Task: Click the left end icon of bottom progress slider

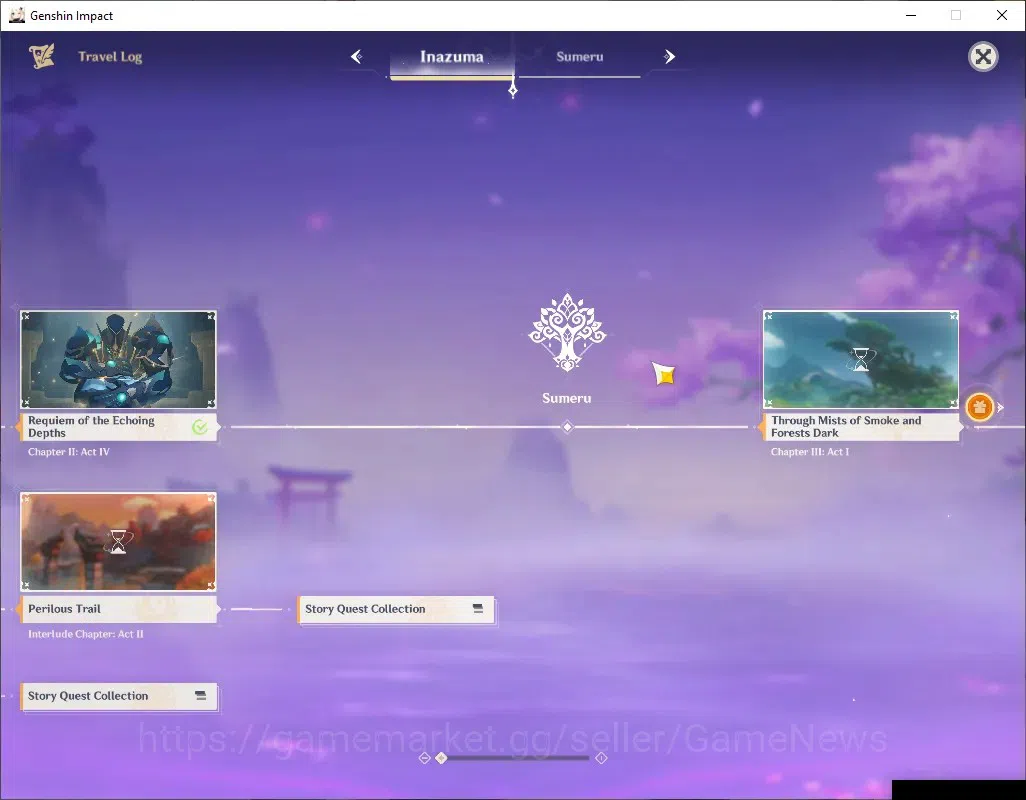Action: 425,758
